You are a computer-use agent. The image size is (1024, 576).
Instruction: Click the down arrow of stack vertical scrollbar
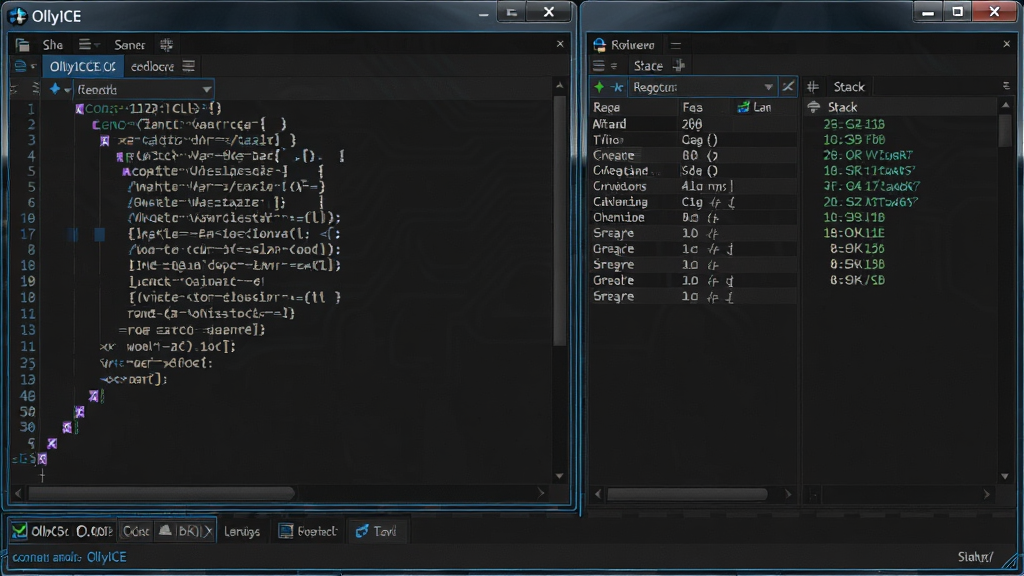[1005, 476]
